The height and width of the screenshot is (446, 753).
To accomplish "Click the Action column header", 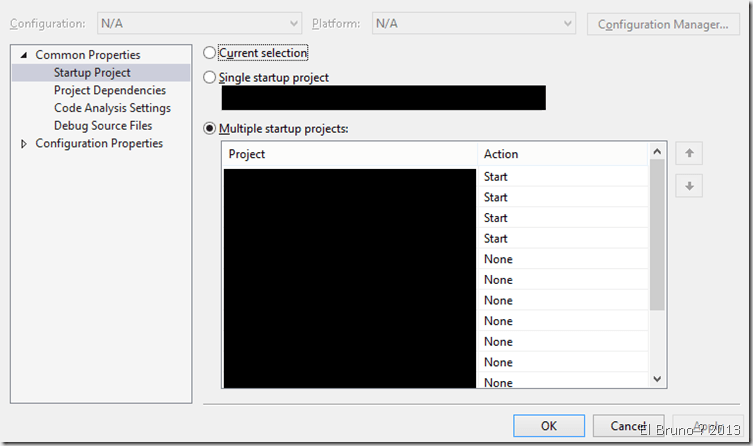I will pyautogui.click(x=563, y=154).
